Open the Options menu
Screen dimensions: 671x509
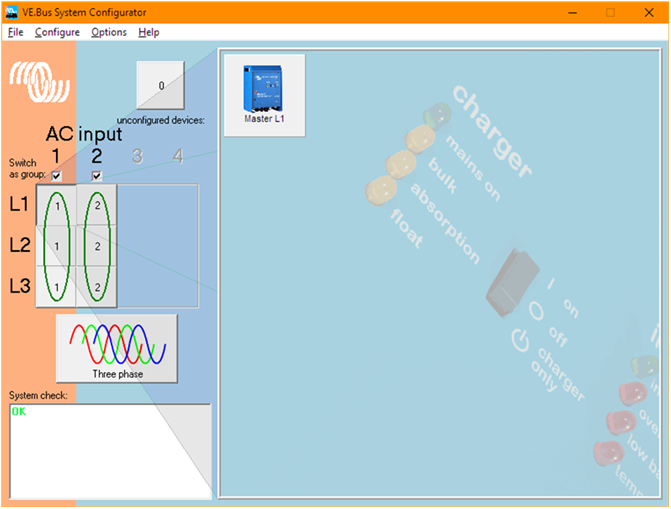(109, 32)
